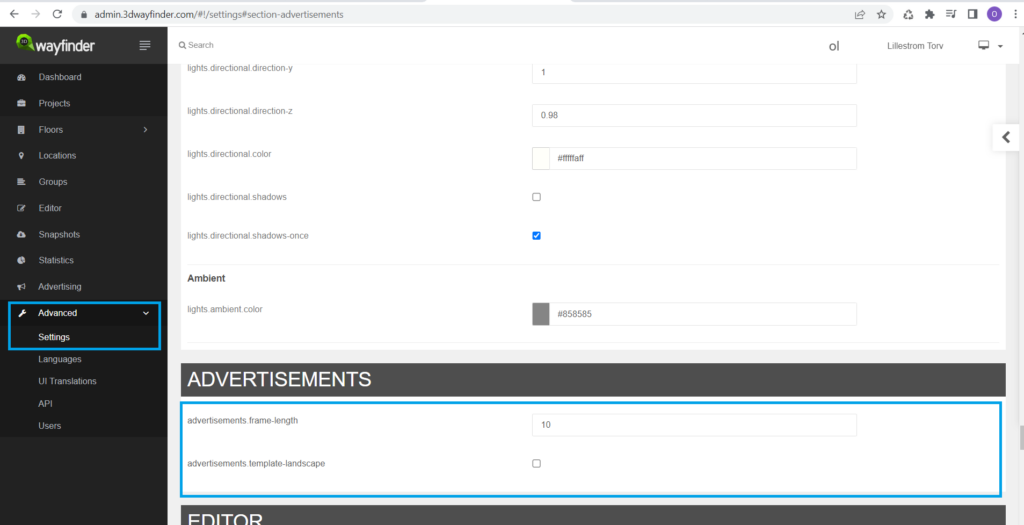
Task: Open Dashboard in sidebar
Action: 60,77
